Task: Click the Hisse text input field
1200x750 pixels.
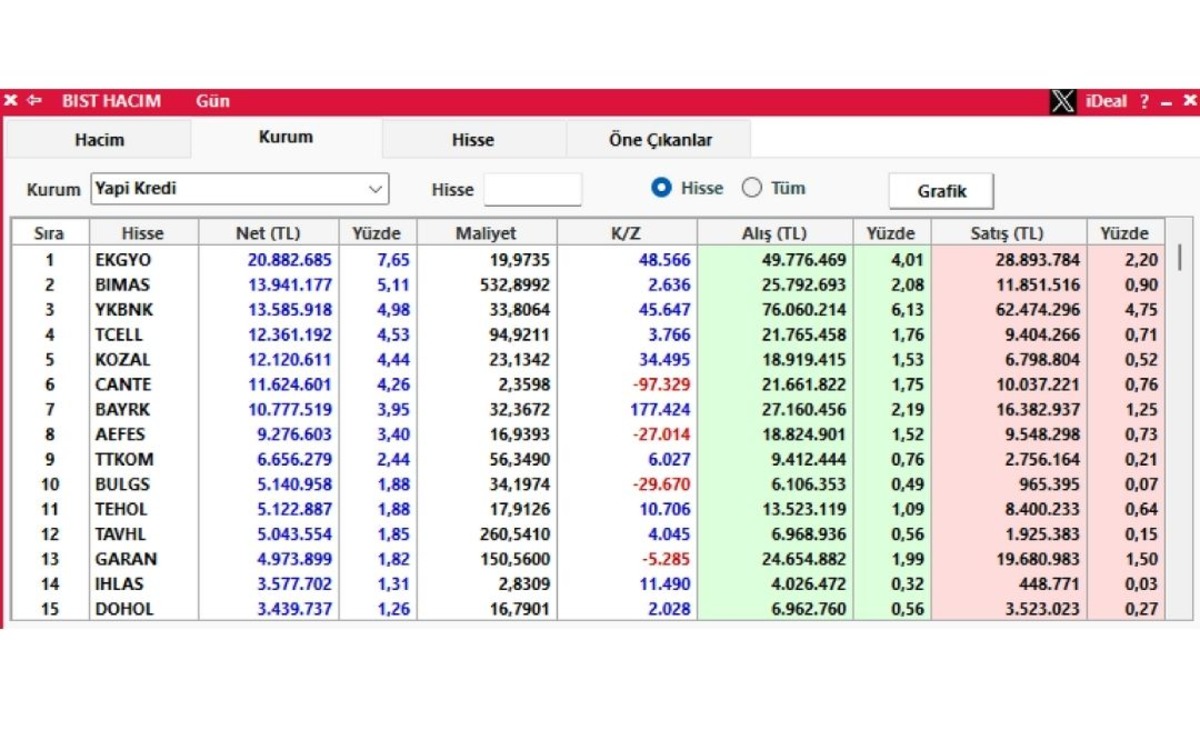Action: pos(532,189)
